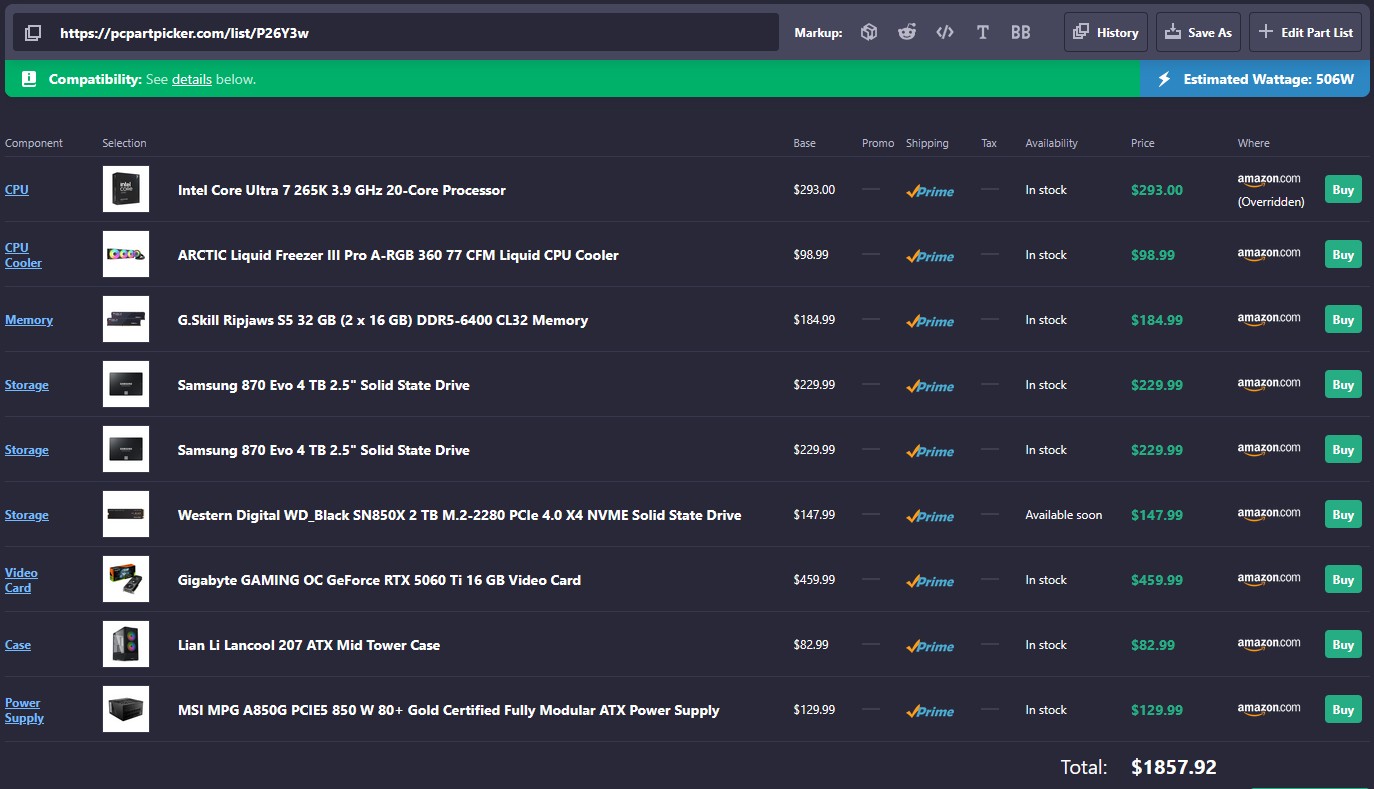This screenshot has width=1374, height=789.
Task: Select the PCPartPicker markup icon
Action: pyautogui.click(x=869, y=32)
